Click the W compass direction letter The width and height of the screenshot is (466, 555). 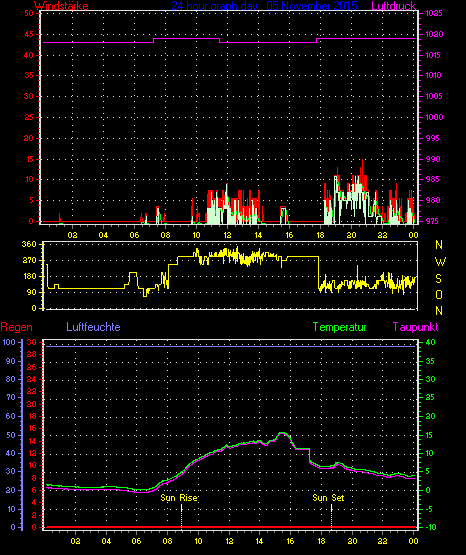[x=440, y=262]
